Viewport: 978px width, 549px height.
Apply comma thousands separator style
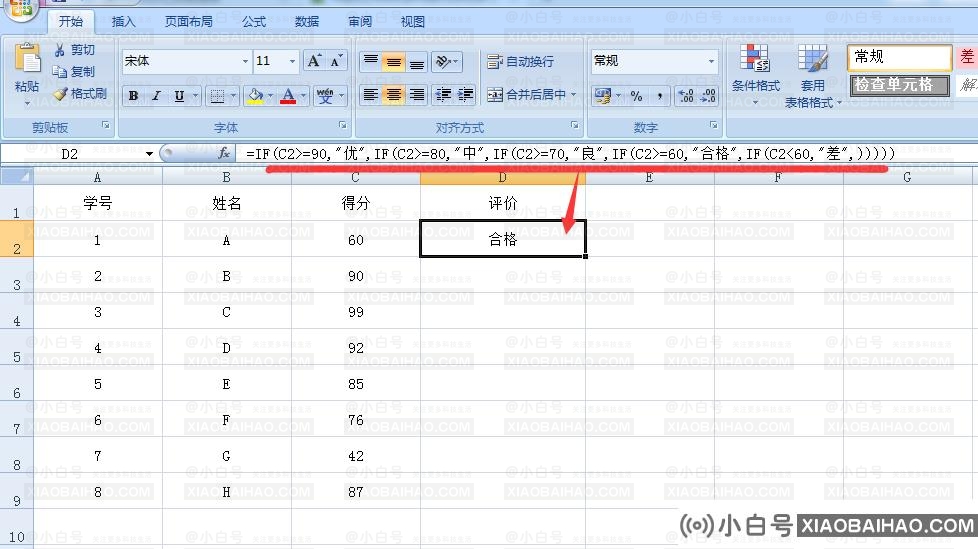click(x=659, y=95)
